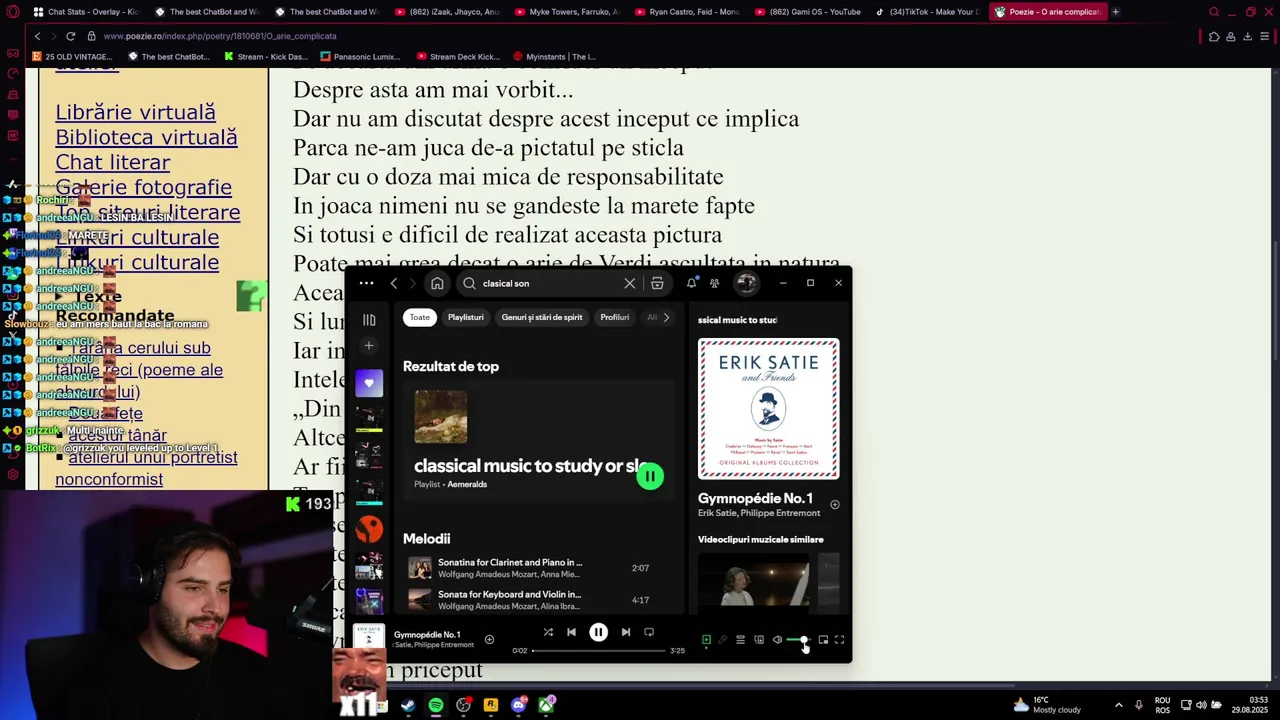Screen dimensions: 1280x720
Task: Enter Spotify full screen mode
Action: pyautogui.click(x=840, y=640)
